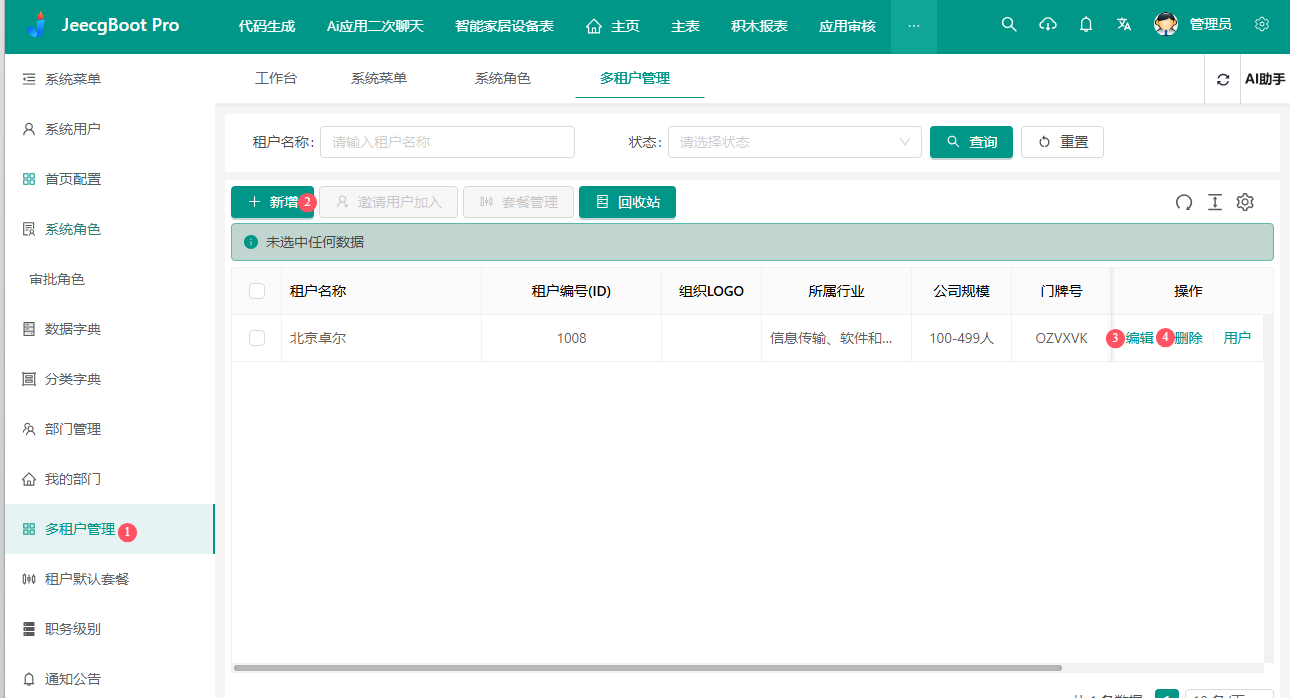The image size is (1290, 698).
Task: Click the cloud download icon in header
Action: coord(1048,24)
